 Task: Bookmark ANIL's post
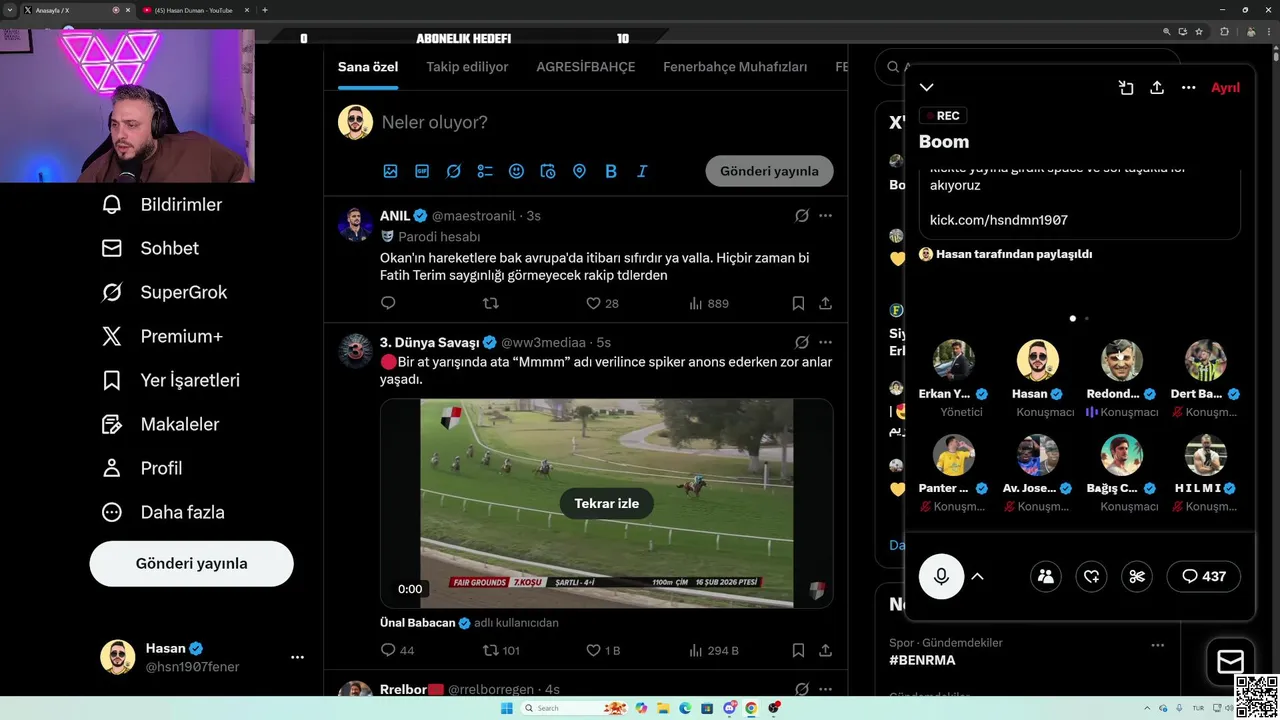point(798,303)
